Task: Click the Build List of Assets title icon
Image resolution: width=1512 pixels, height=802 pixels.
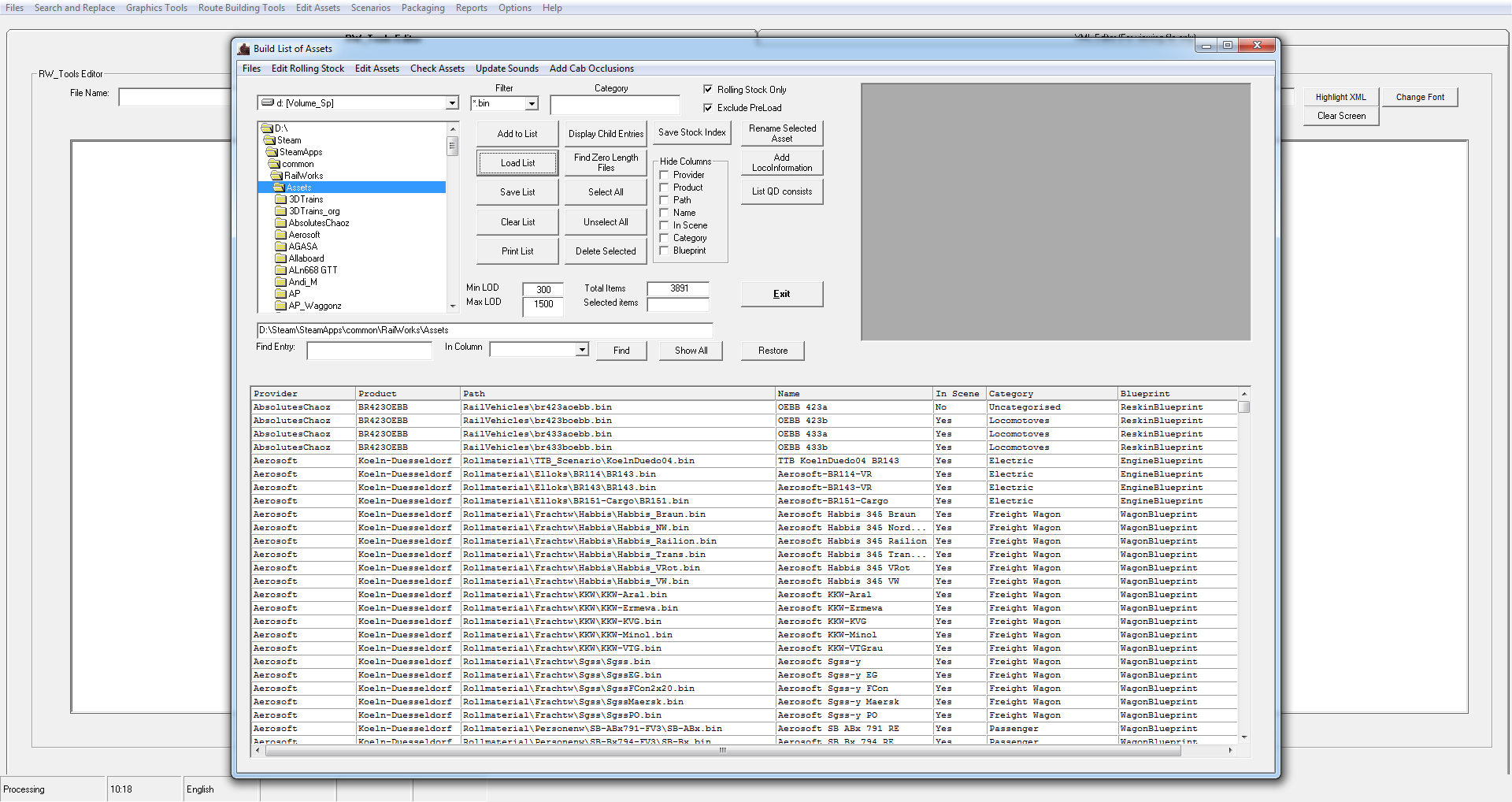Action: 244,49
